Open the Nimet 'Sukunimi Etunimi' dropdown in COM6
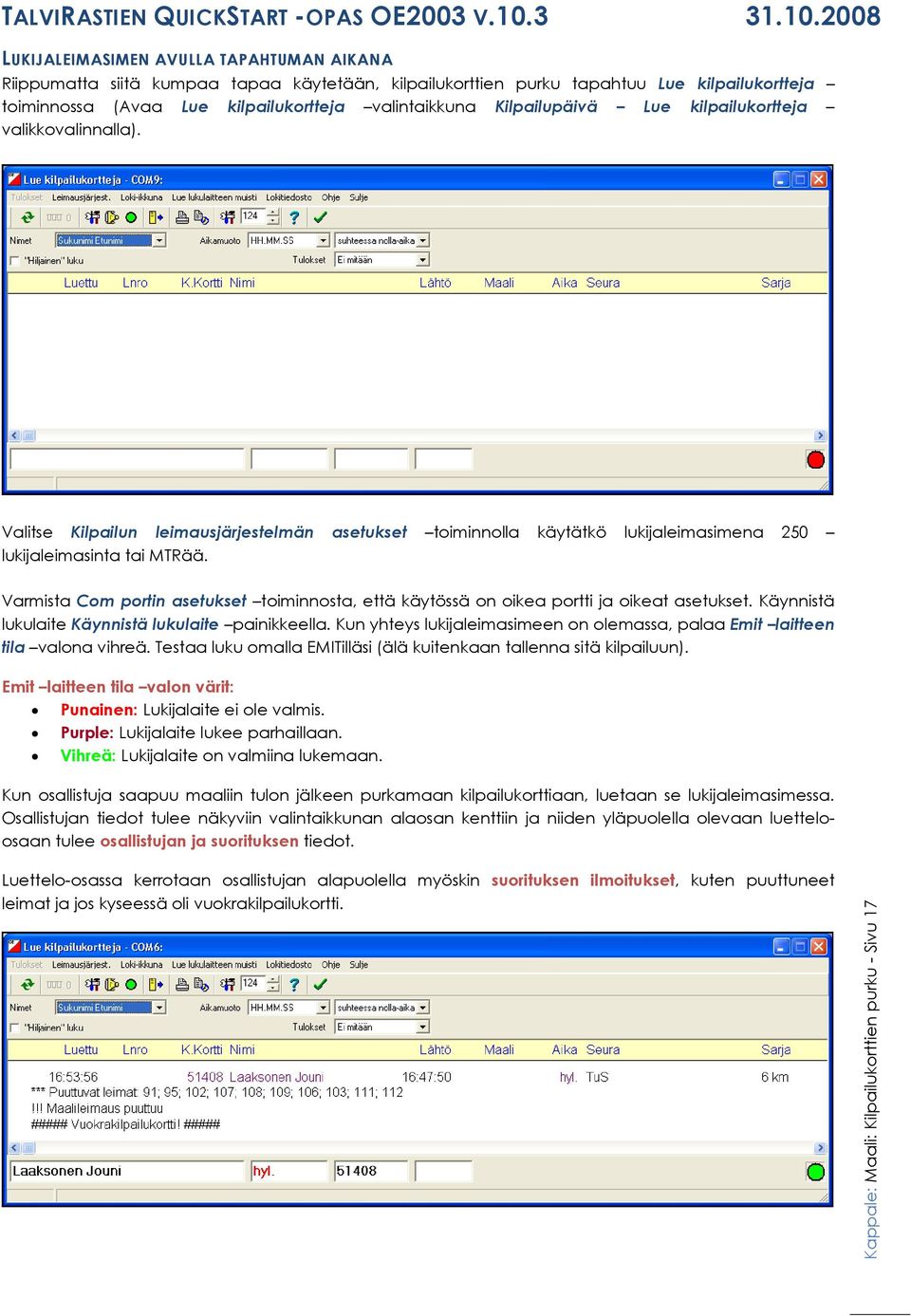 [159, 1008]
